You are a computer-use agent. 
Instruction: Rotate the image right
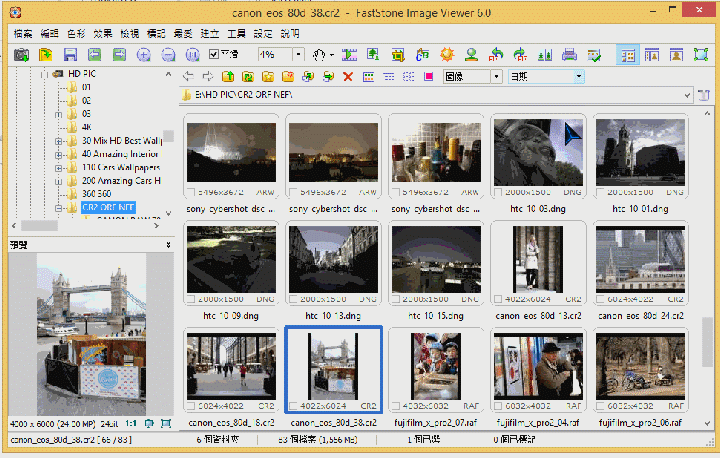coord(520,55)
